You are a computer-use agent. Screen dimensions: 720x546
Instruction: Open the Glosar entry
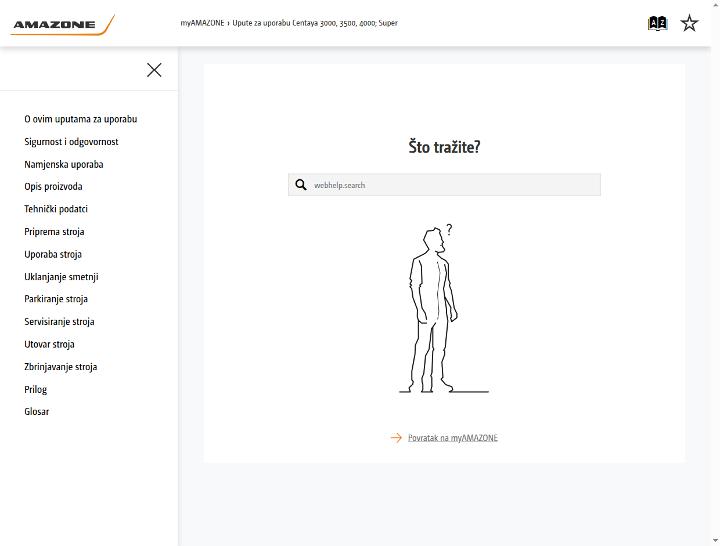click(x=37, y=411)
